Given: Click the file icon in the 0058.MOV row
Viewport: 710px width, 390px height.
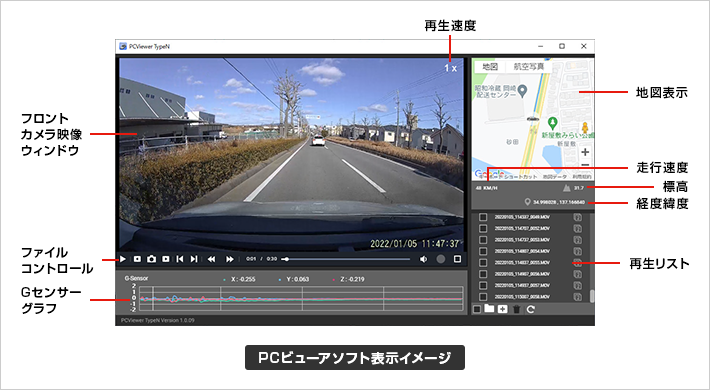Looking at the screenshot, I should tap(577, 297).
